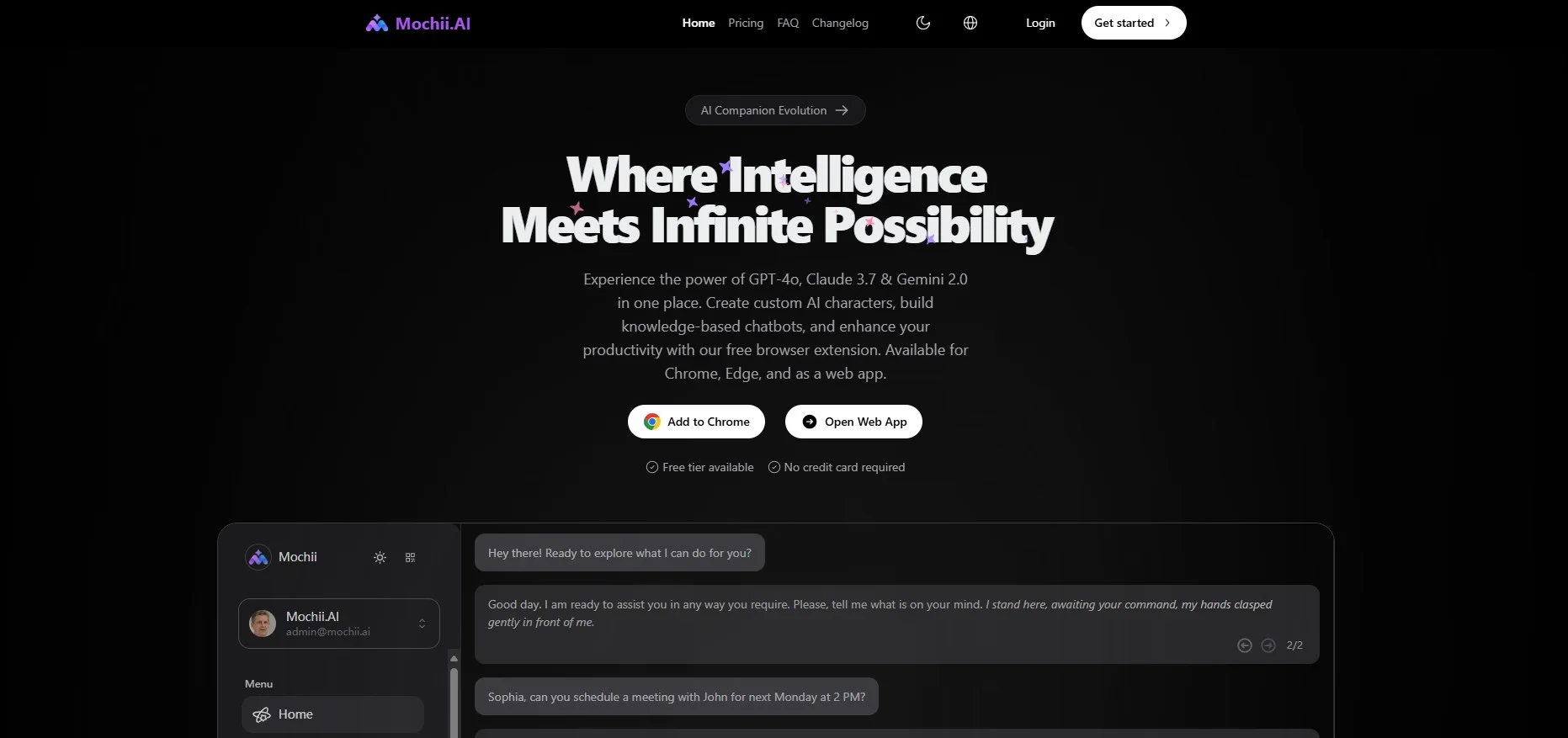Go to previous response with left arrow
Viewport: 1568px width, 738px height.
click(x=1245, y=645)
